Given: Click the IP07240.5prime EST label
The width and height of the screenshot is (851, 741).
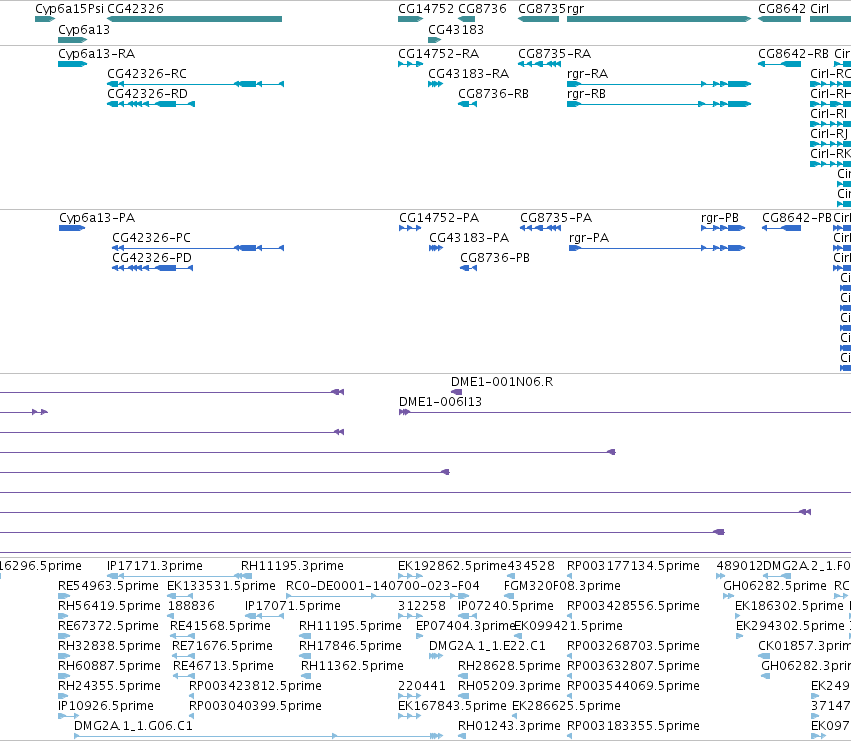Looking at the screenshot, I should 506,606.
